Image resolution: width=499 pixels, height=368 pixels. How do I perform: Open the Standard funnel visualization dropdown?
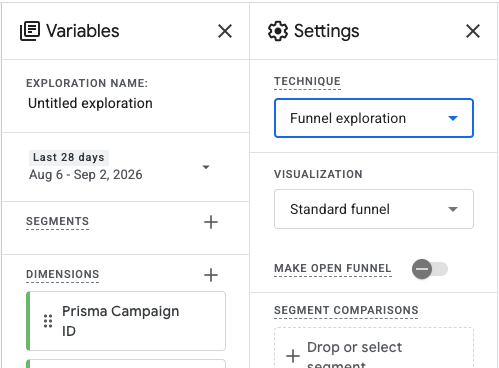(x=374, y=209)
